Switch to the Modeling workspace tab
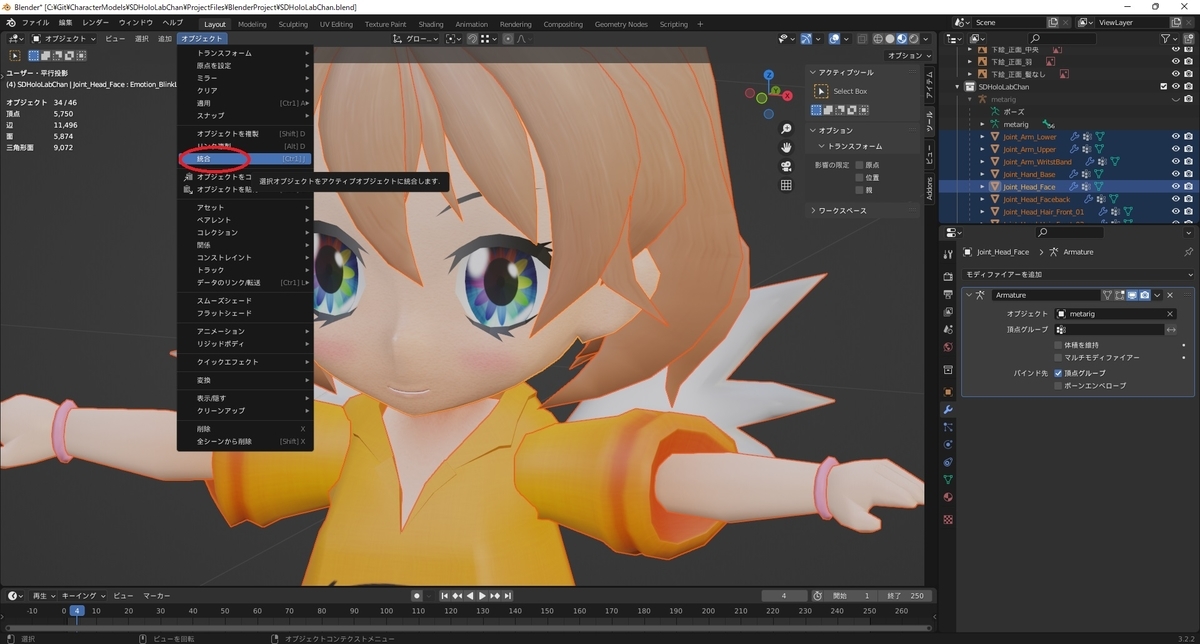Viewport: 1200px width, 644px height. tap(252, 24)
